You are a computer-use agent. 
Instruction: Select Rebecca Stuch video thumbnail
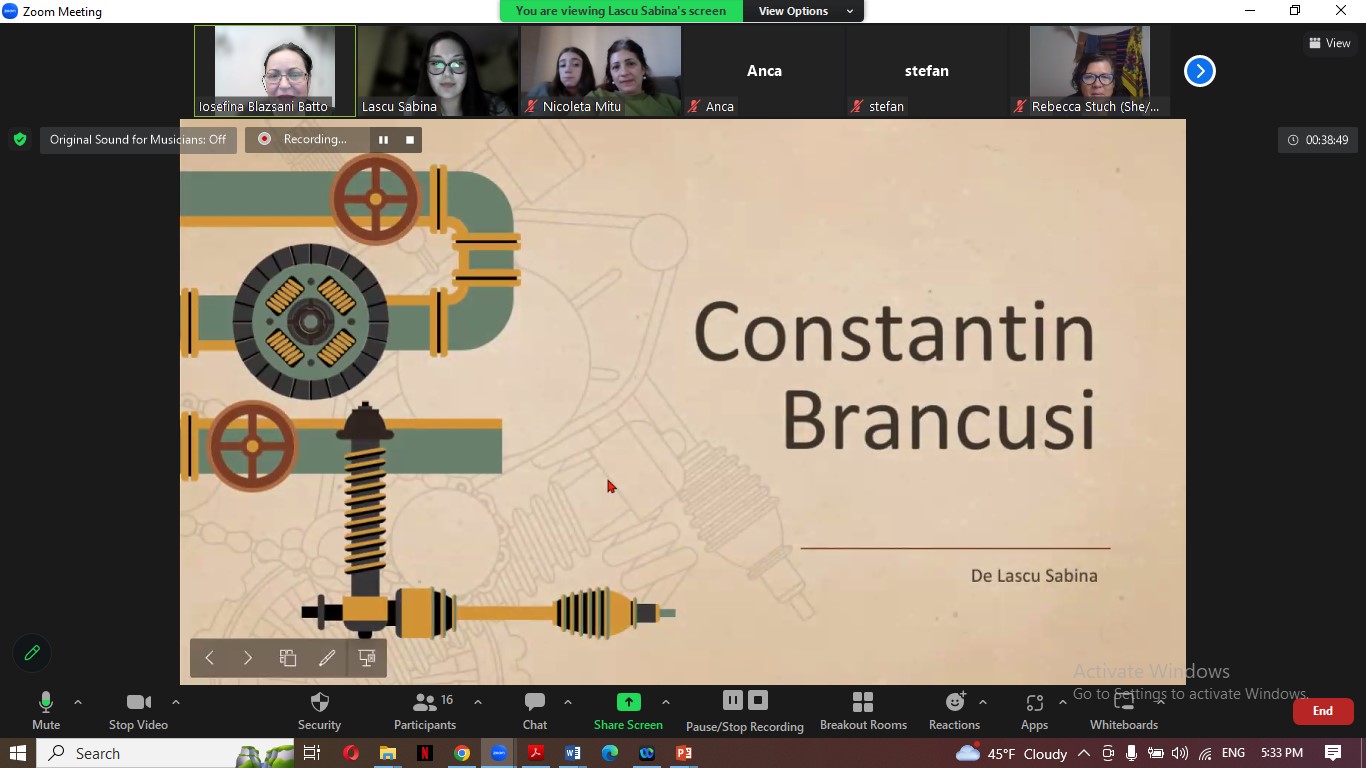coord(1090,71)
